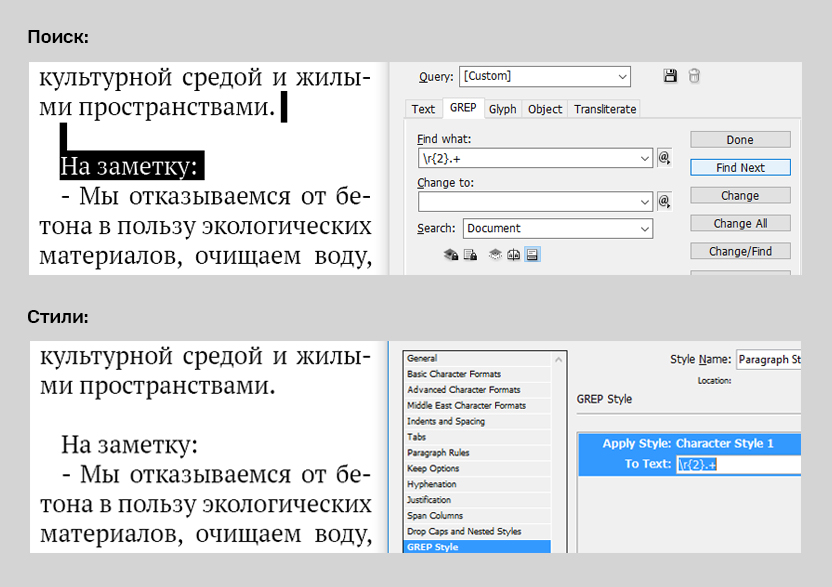Open the Query dropdown showing [Custom]
Image resolution: width=832 pixels, height=587 pixels.
click(x=545, y=76)
